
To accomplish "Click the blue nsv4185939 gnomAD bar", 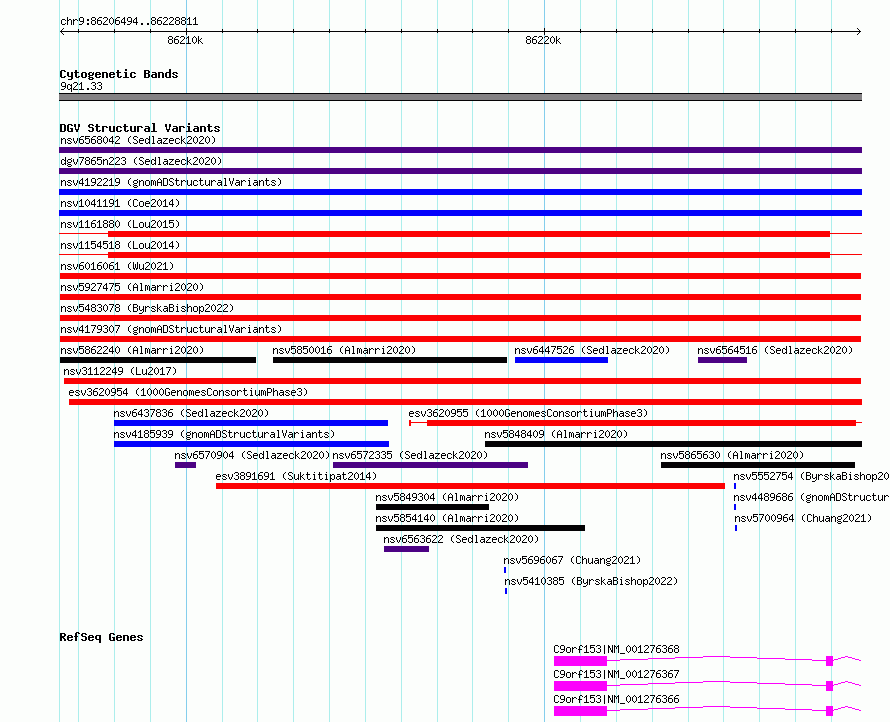I will pyautogui.click(x=251, y=444).
